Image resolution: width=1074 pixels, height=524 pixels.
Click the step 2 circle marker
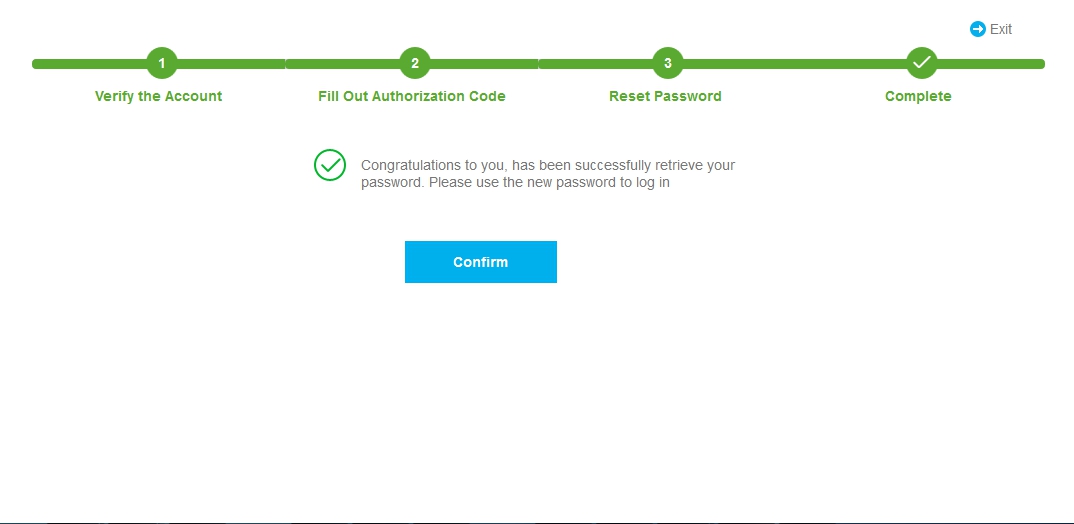(x=414, y=64)
